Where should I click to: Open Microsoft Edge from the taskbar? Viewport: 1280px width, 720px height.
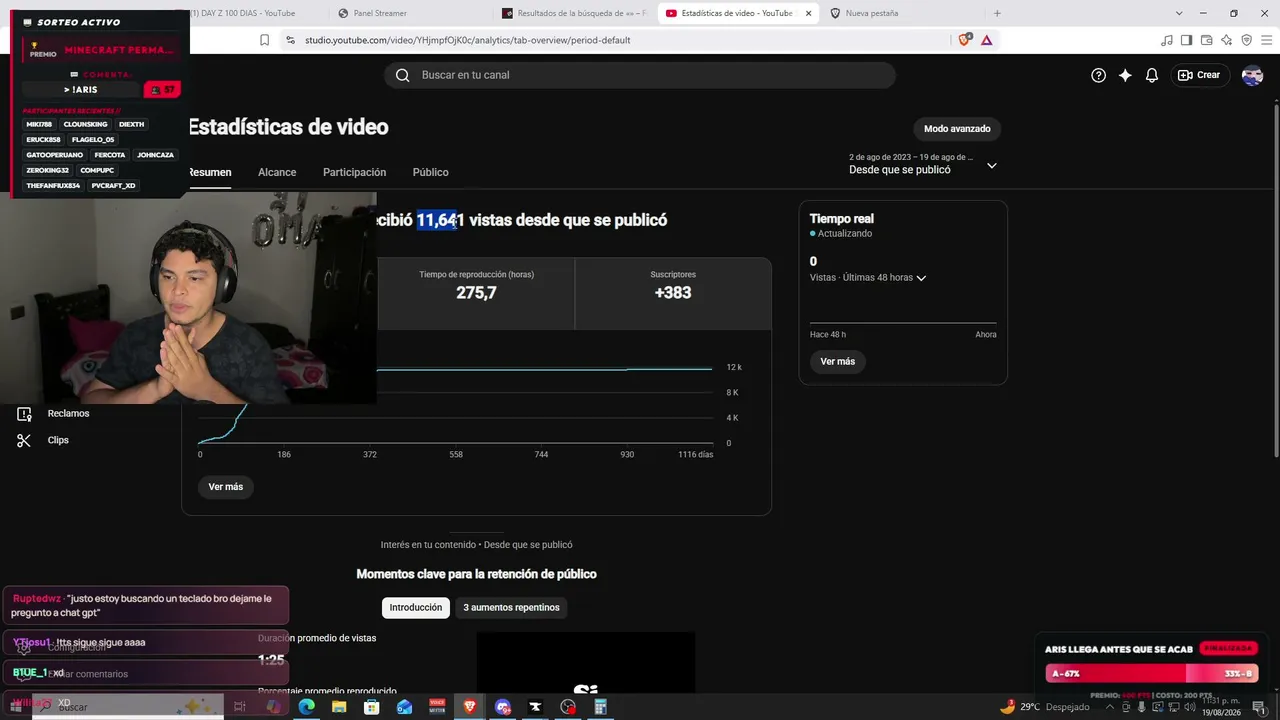pyautogui.click(x=306, y=707)
